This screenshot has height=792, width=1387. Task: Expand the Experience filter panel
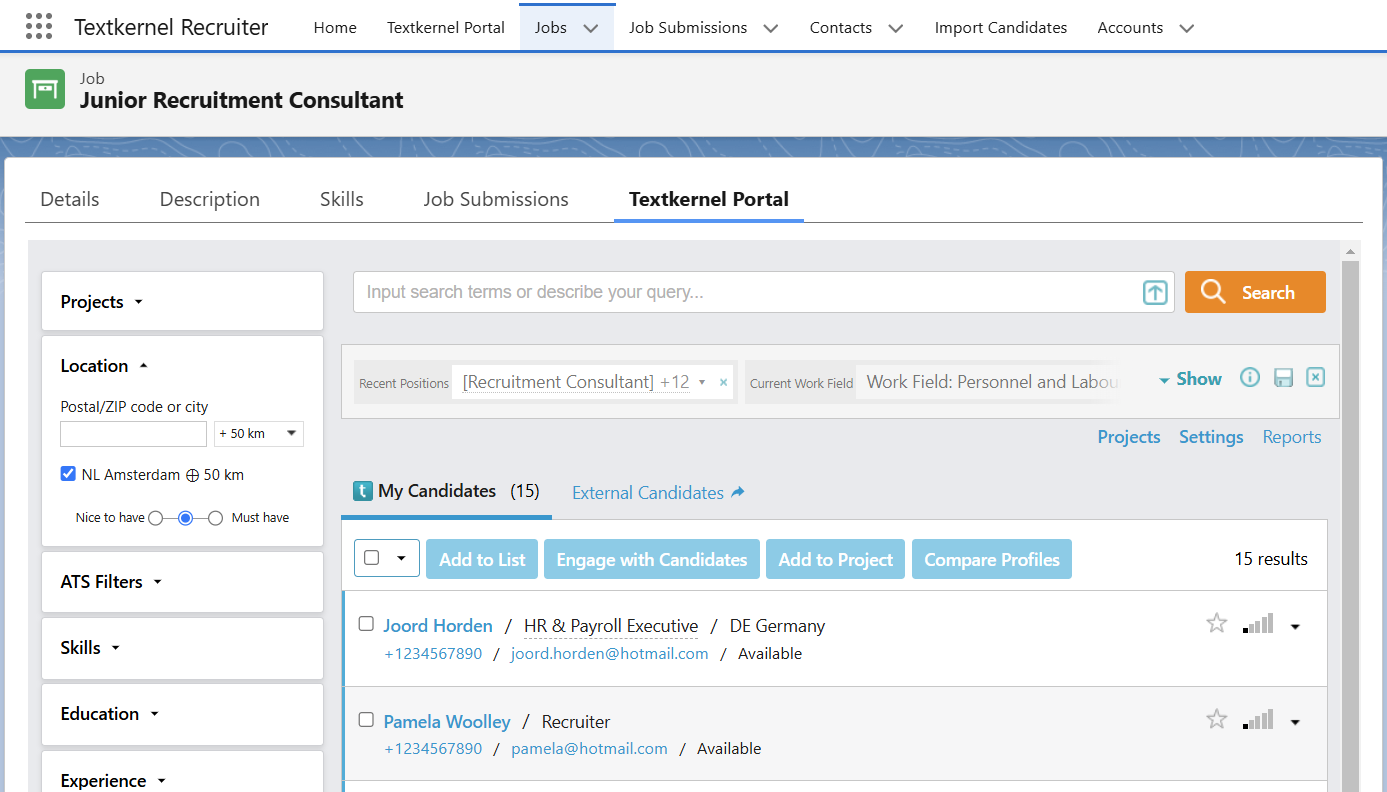click(x=182, y=772)
